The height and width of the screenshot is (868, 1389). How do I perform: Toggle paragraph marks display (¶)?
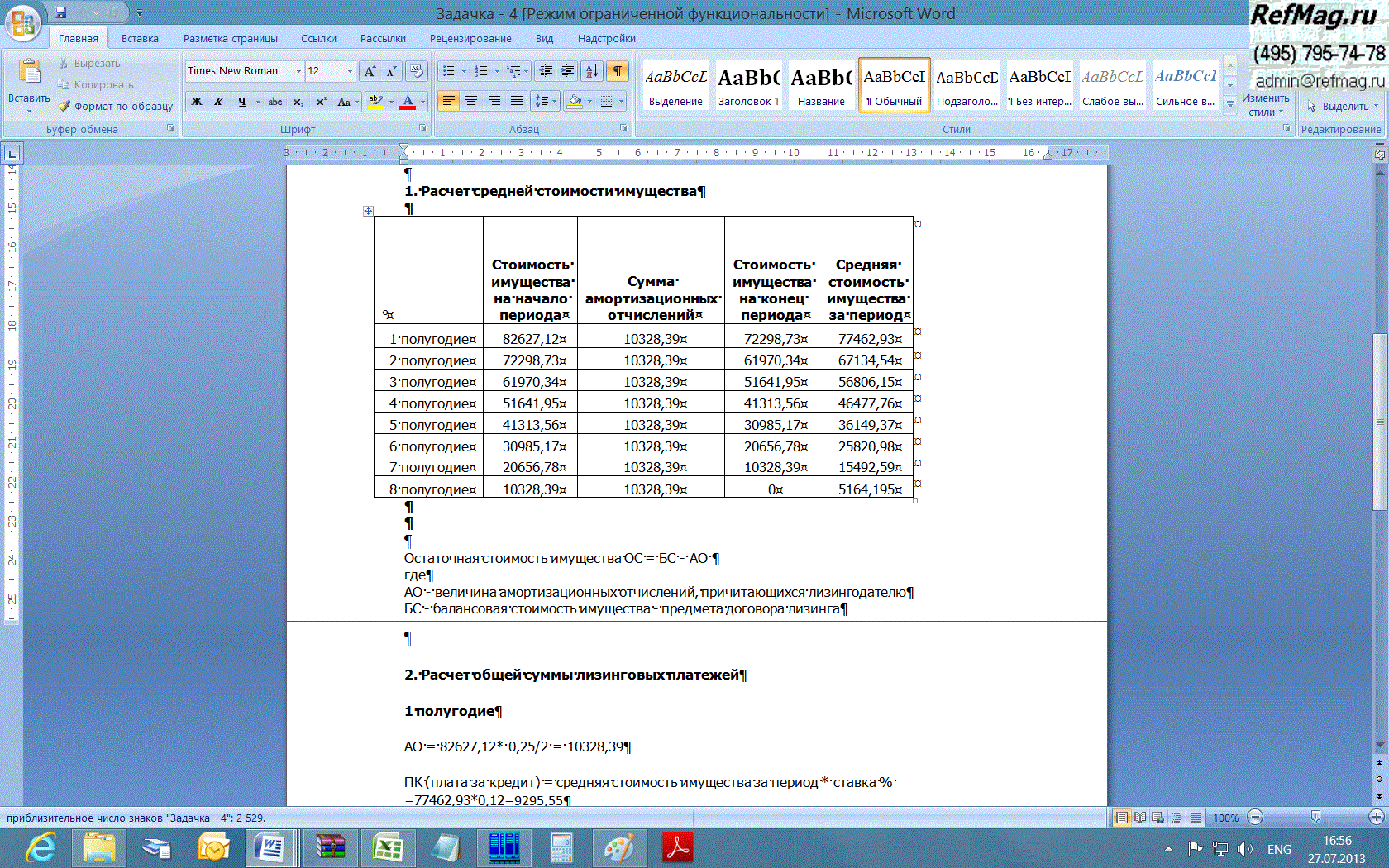pyautogui.click(x=617, y=71)
